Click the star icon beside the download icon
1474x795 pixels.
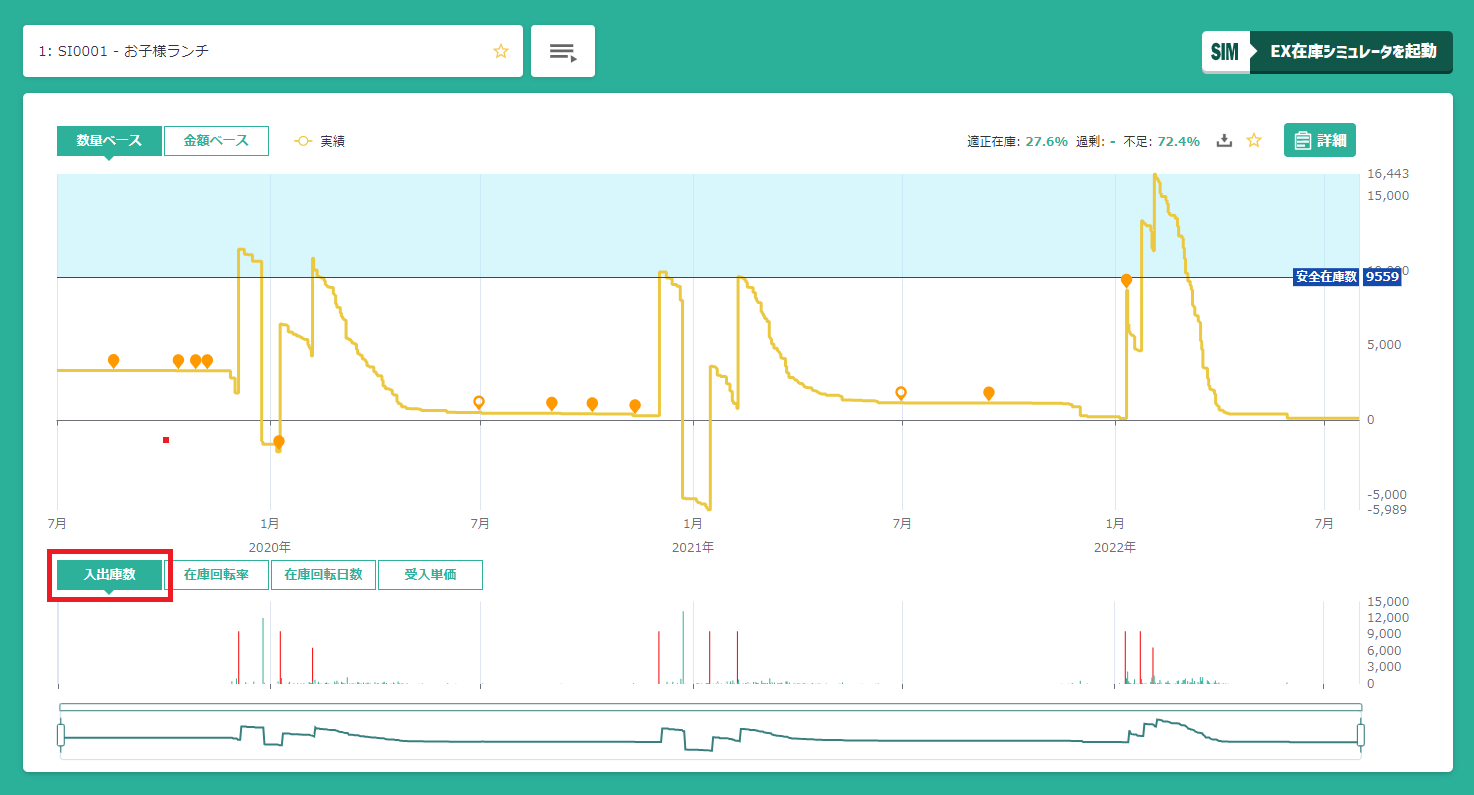(x=1253, y=141)
